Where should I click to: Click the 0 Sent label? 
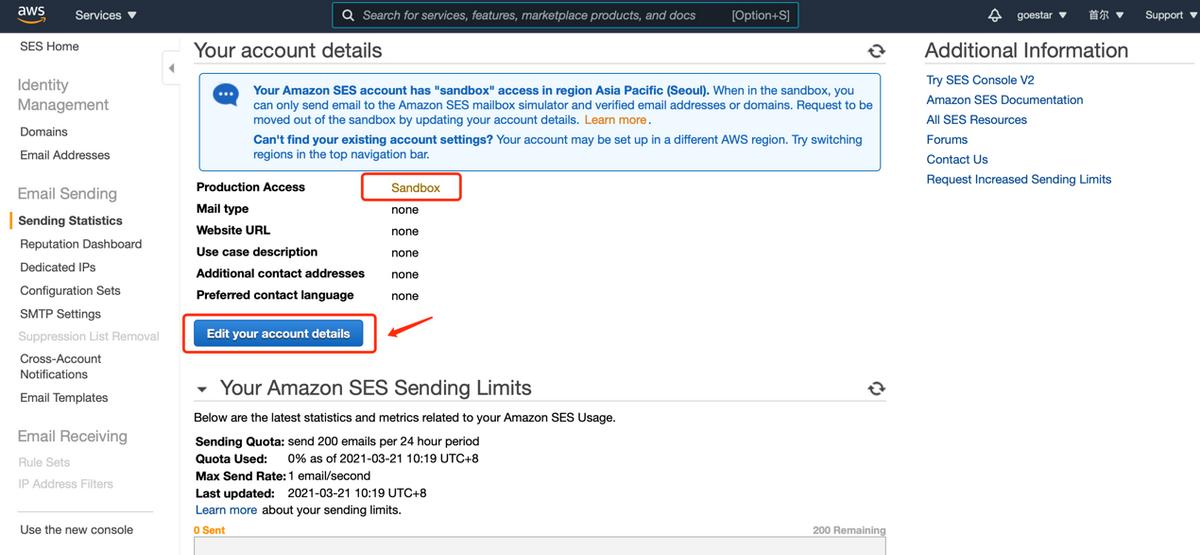click(x=209, y=531)
